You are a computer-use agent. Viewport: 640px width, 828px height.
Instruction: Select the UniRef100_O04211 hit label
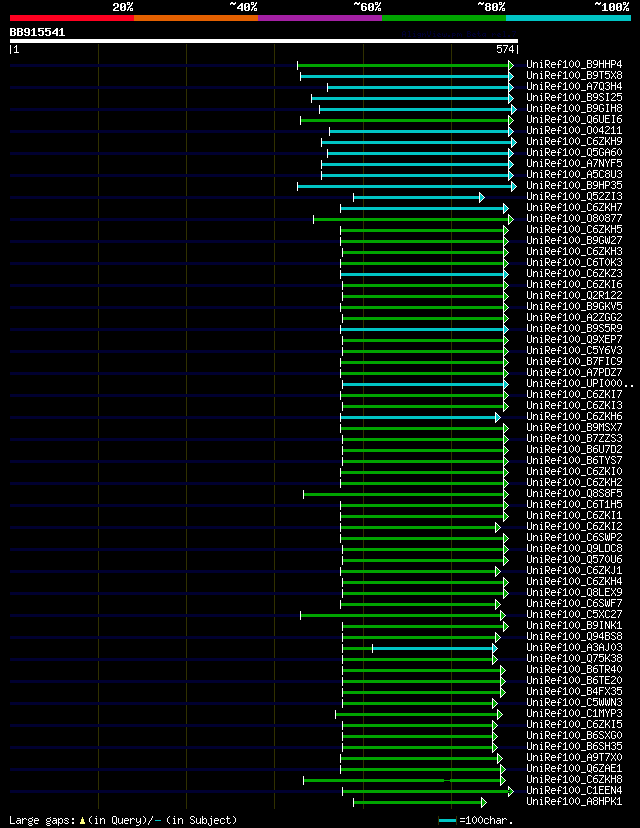574,130
